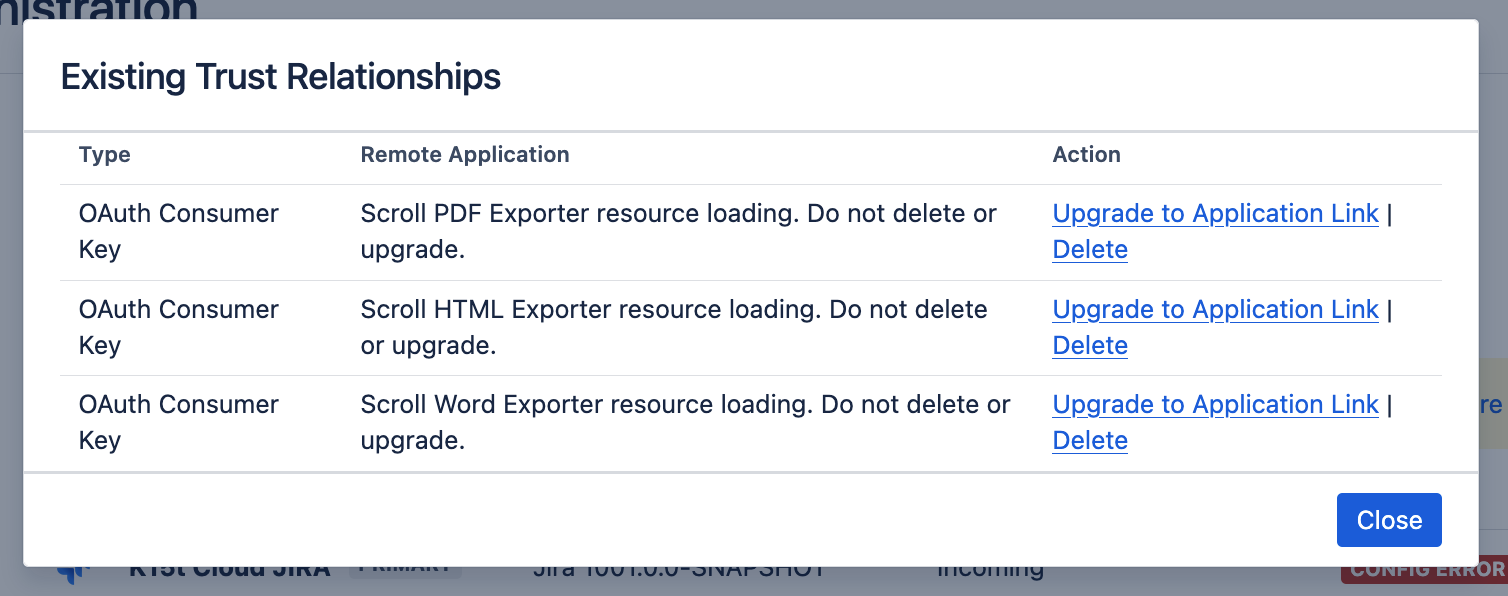
Task: Upgrade Scroll HTML Exporter to an Application Link
Action: click(1214, 309)
